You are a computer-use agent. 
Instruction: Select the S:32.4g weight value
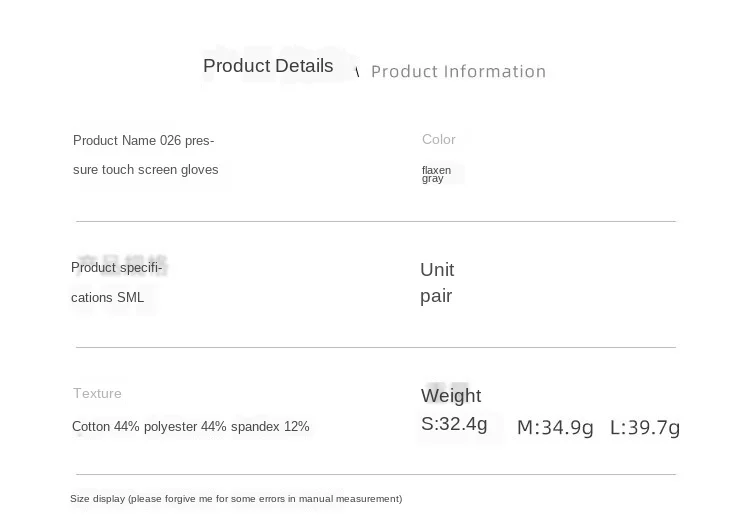pyautogui.click(x=454, y=424)
